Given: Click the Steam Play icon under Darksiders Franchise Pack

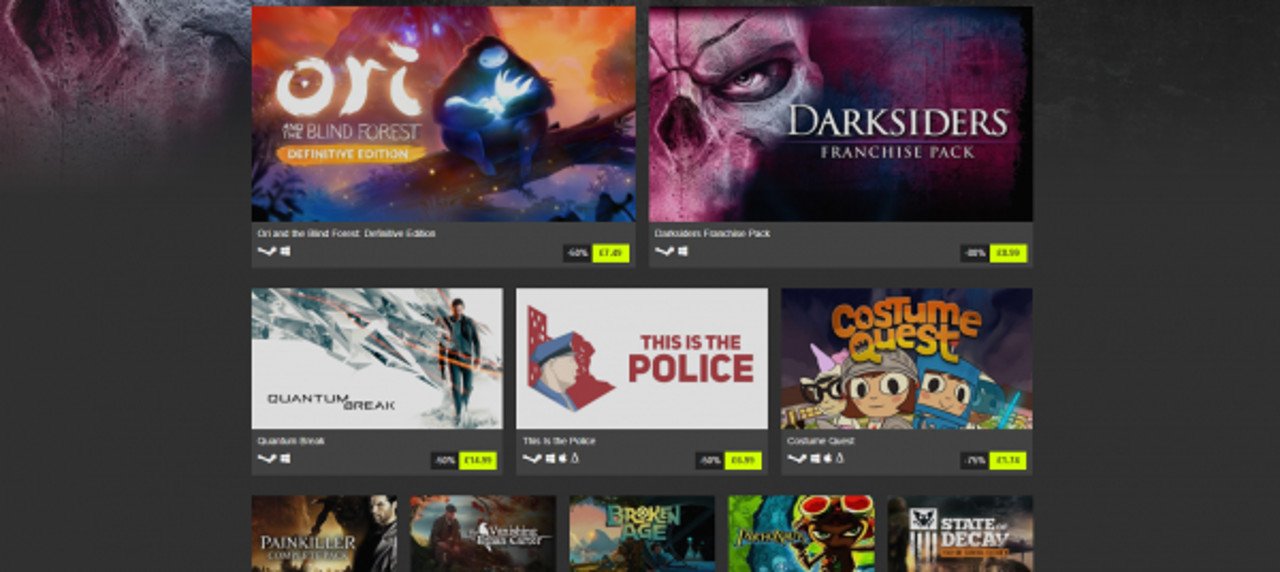Looking at the screenshot, I should pos(664,252).
